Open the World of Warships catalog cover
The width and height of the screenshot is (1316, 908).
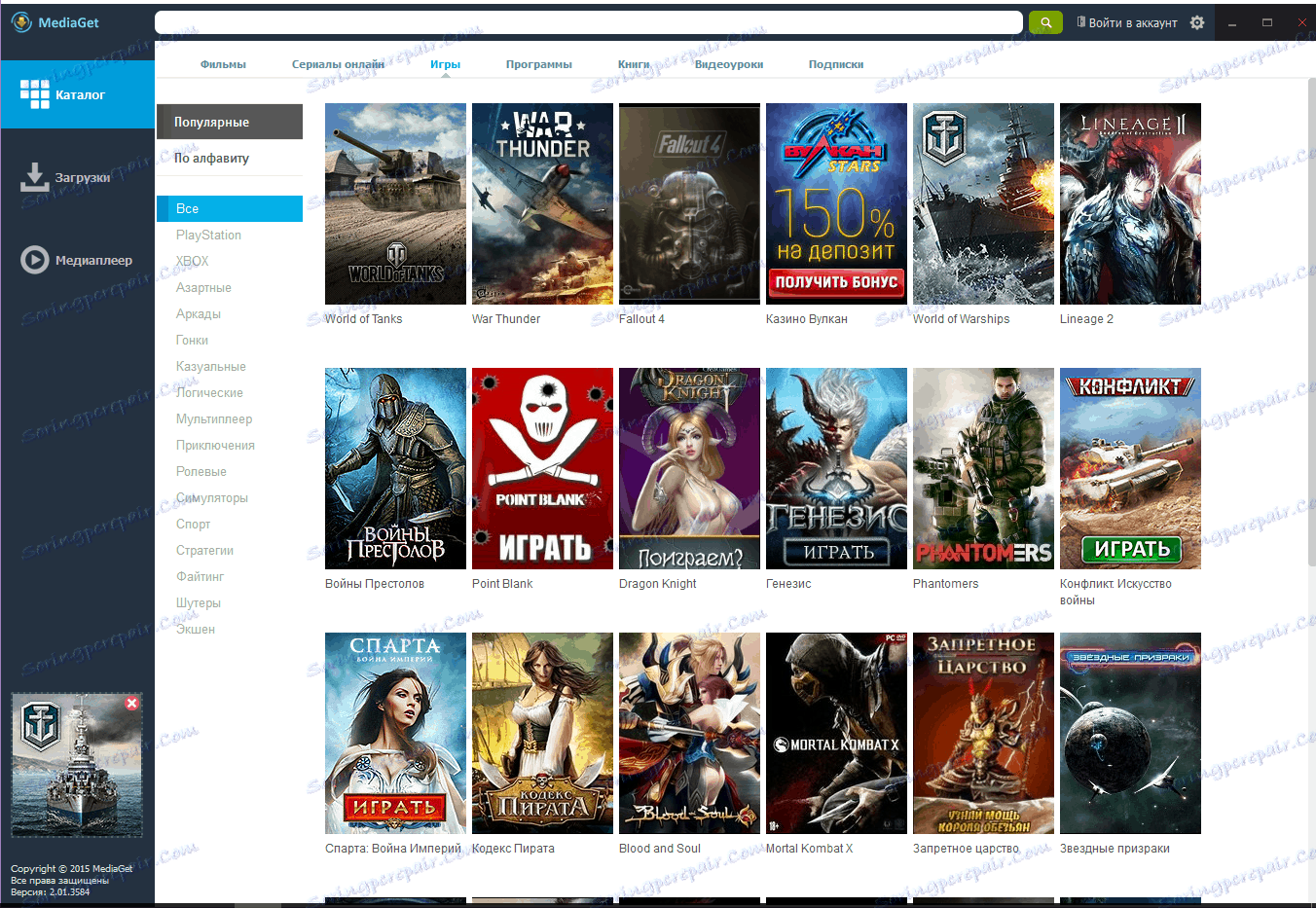[983, 203]
